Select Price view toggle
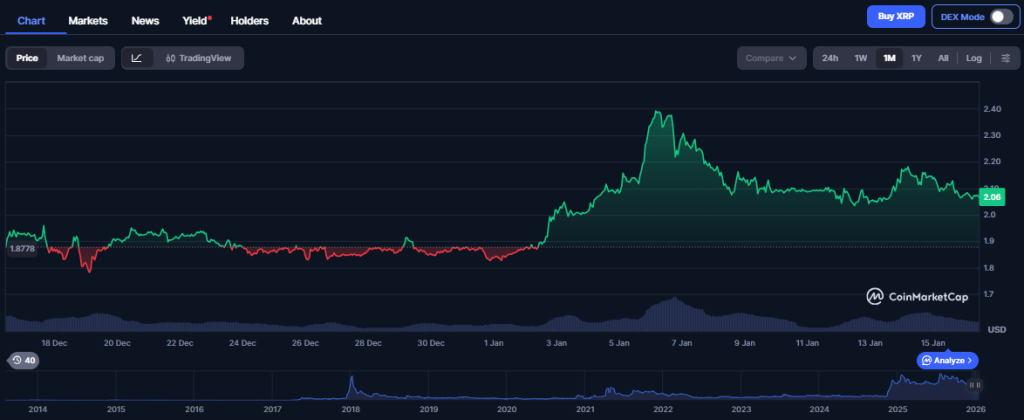This screenshot has width=1024, height=420. [27, 58]
